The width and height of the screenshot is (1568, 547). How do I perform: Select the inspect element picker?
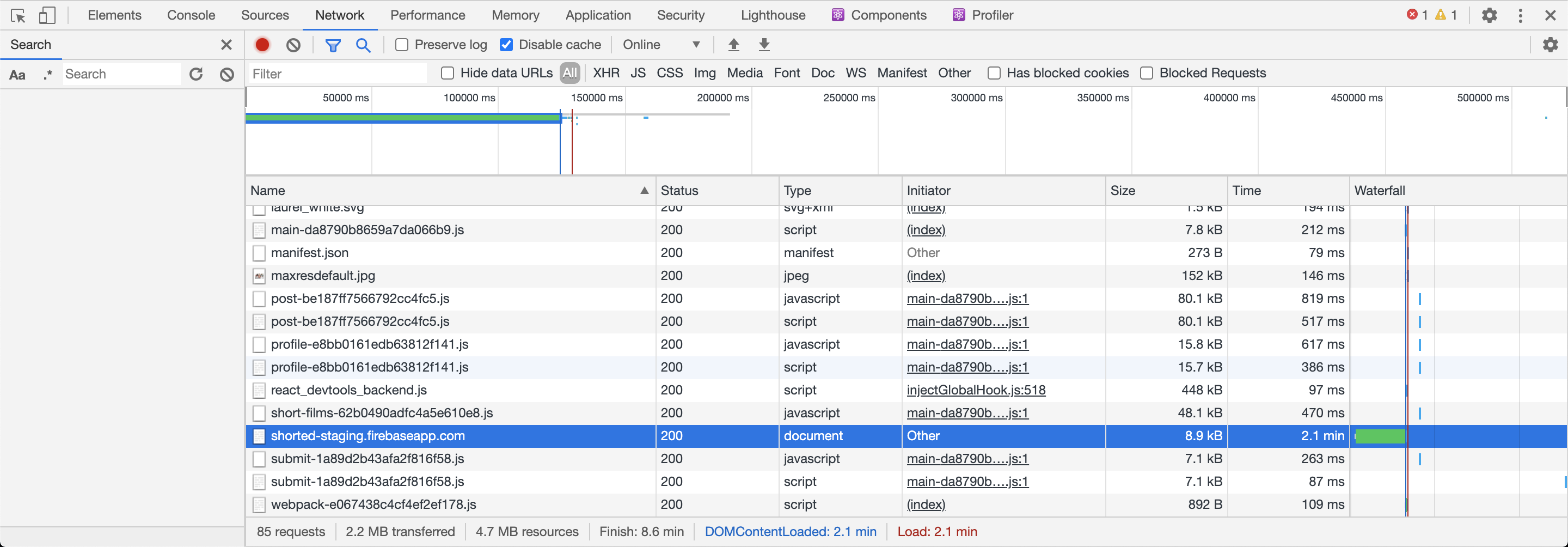pyautogui.click(x=17, y=15)
